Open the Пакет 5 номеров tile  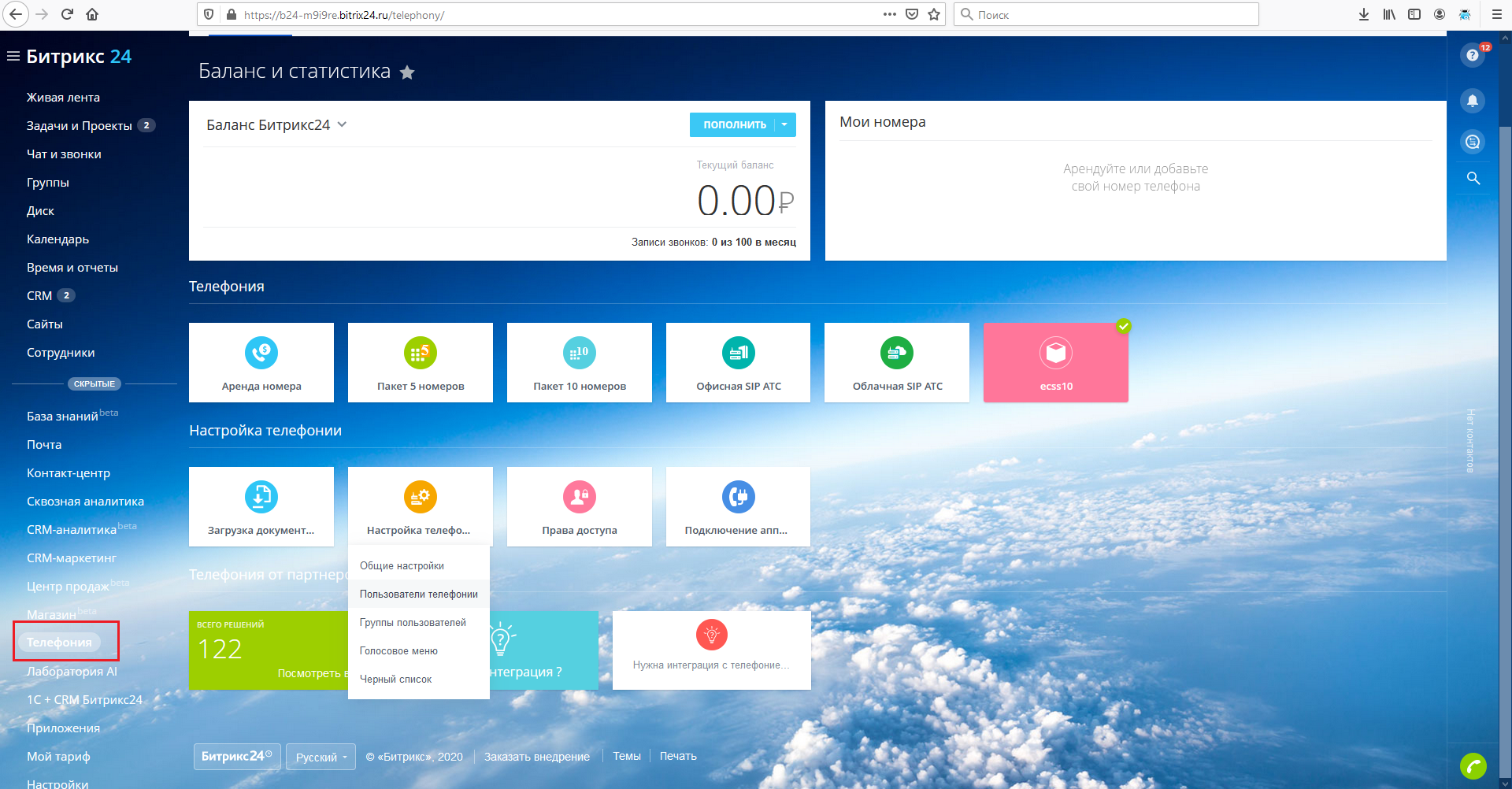(421, 362)
